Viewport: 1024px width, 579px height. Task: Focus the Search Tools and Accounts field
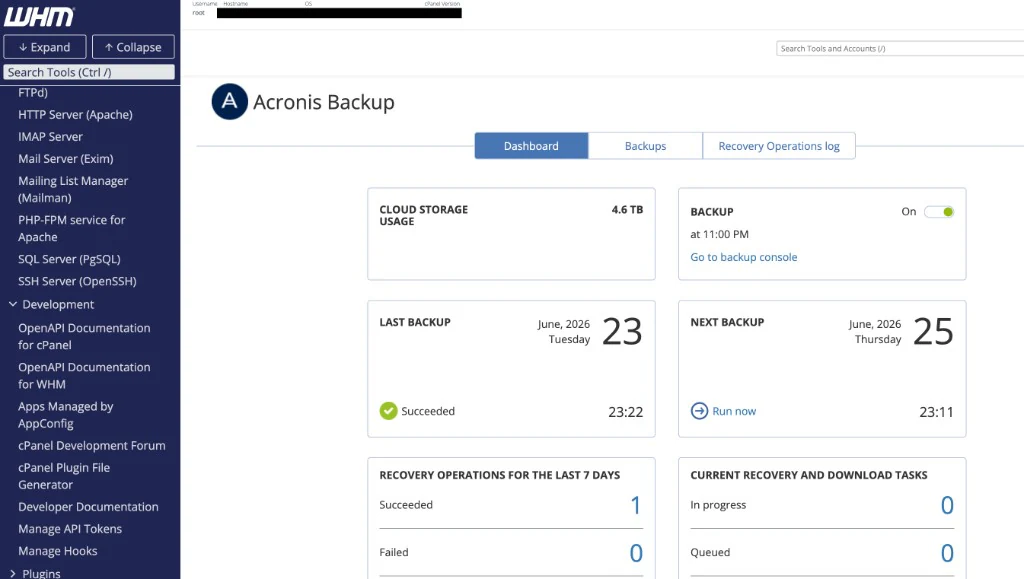(900, 48)
